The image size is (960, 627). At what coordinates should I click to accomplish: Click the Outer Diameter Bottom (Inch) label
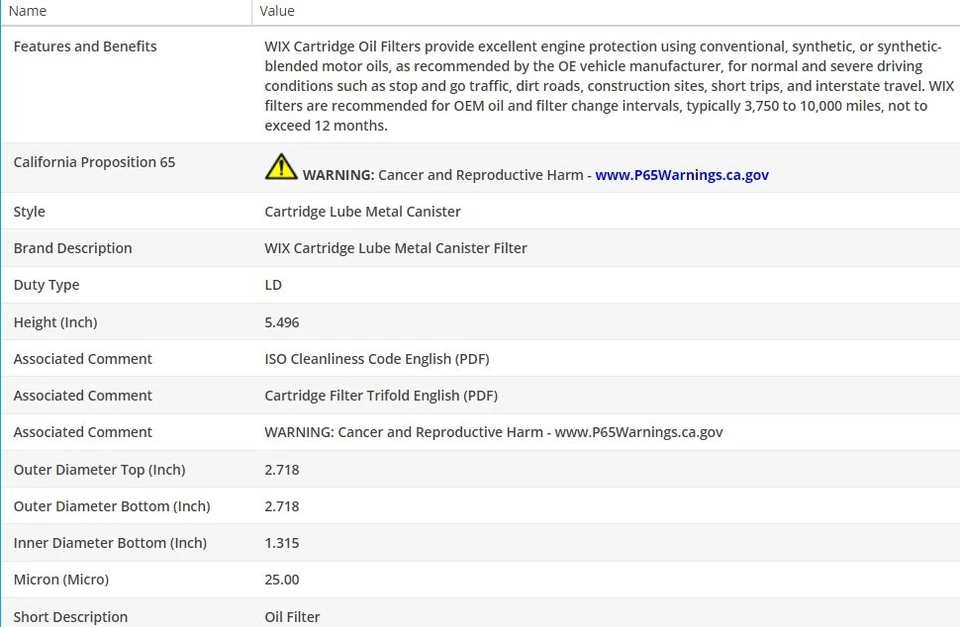click(112, 506)
